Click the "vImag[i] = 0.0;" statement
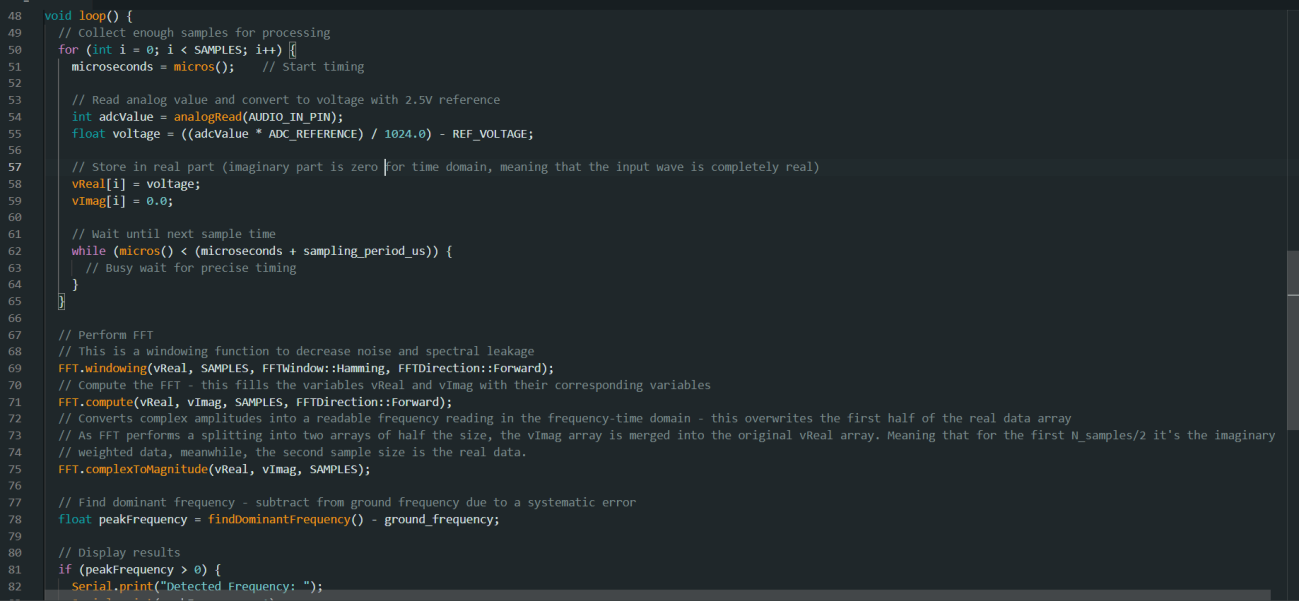Image resolution: width=1299 pixels, height=601 pixels. pyautogui.click(x=122, y=201)
